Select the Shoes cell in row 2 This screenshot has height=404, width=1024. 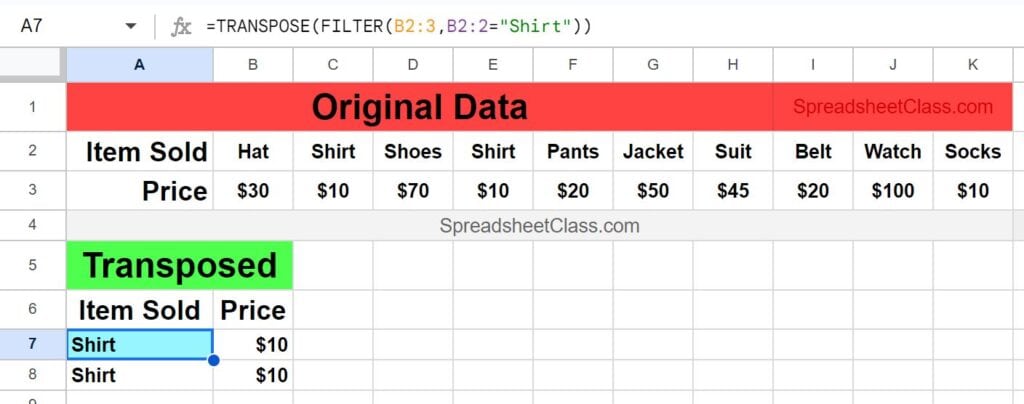point(413,151)
